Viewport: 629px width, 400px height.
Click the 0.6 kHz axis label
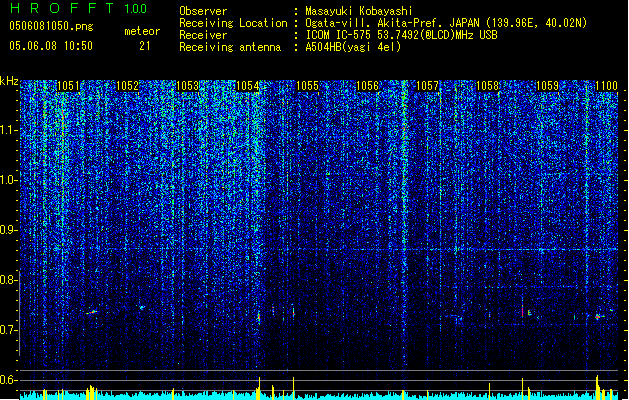pyautogui.click(x=8, y=380)
